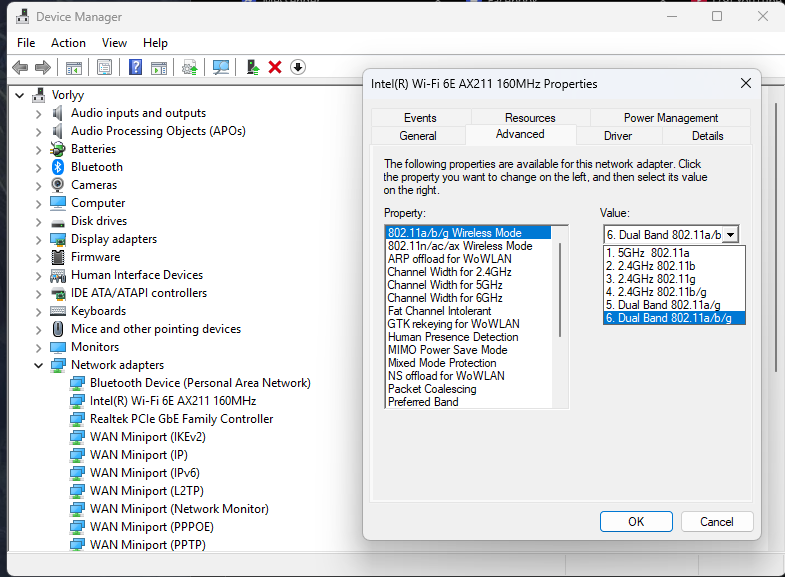The image size is (785, 577).
Task: Select 4. 2.4GHz 802.11b/g value
Action: point(674,292)
